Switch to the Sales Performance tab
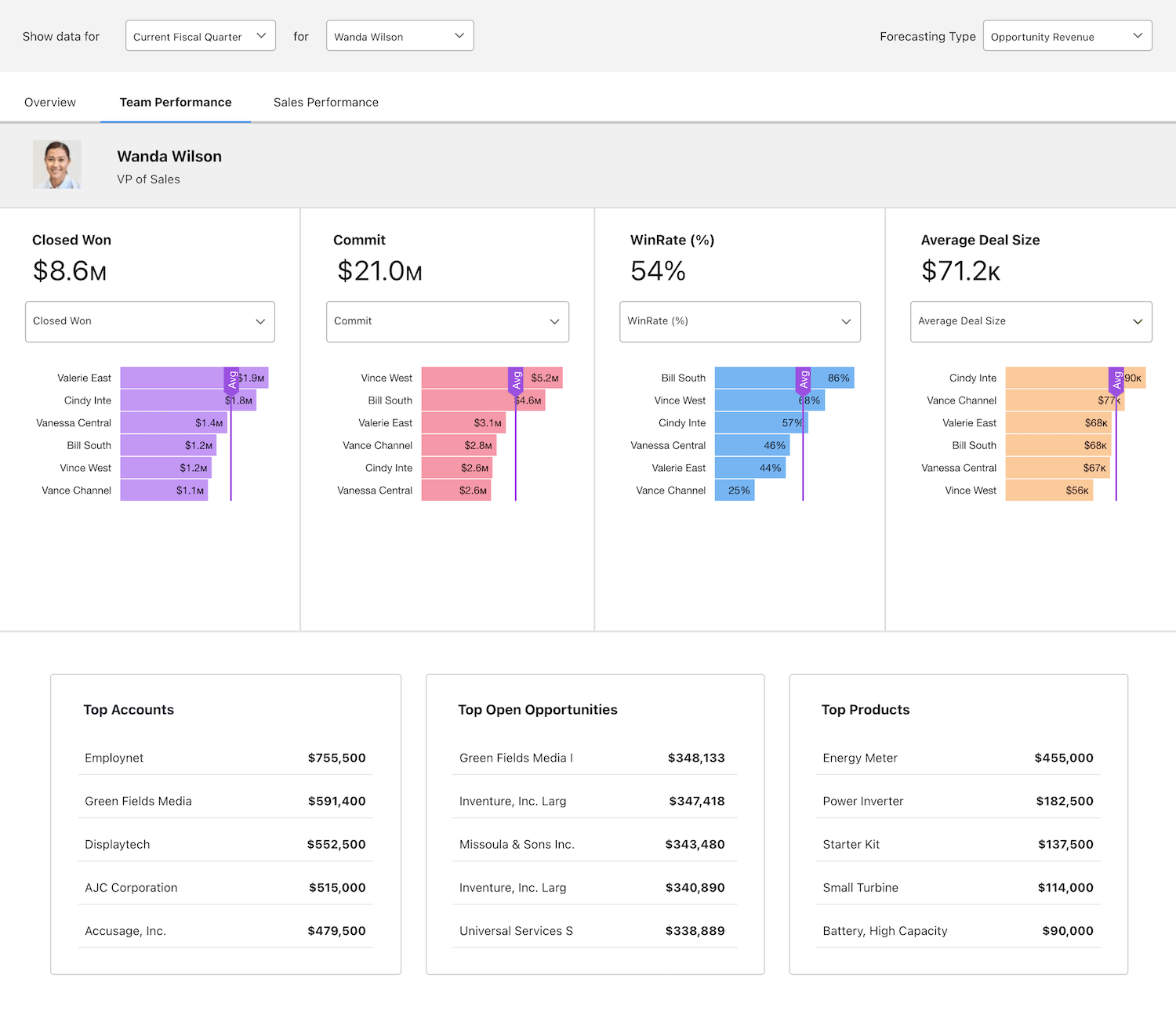 [325, 103]
